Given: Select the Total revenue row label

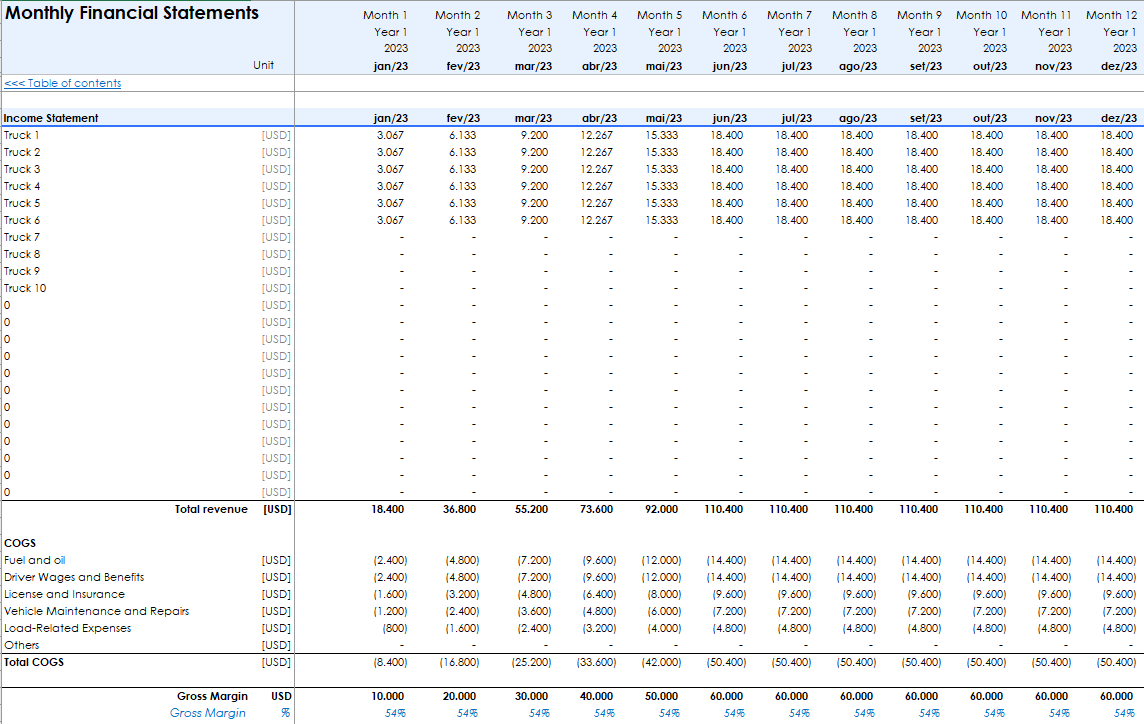Looking at the screenshot, I should (211, 509).
